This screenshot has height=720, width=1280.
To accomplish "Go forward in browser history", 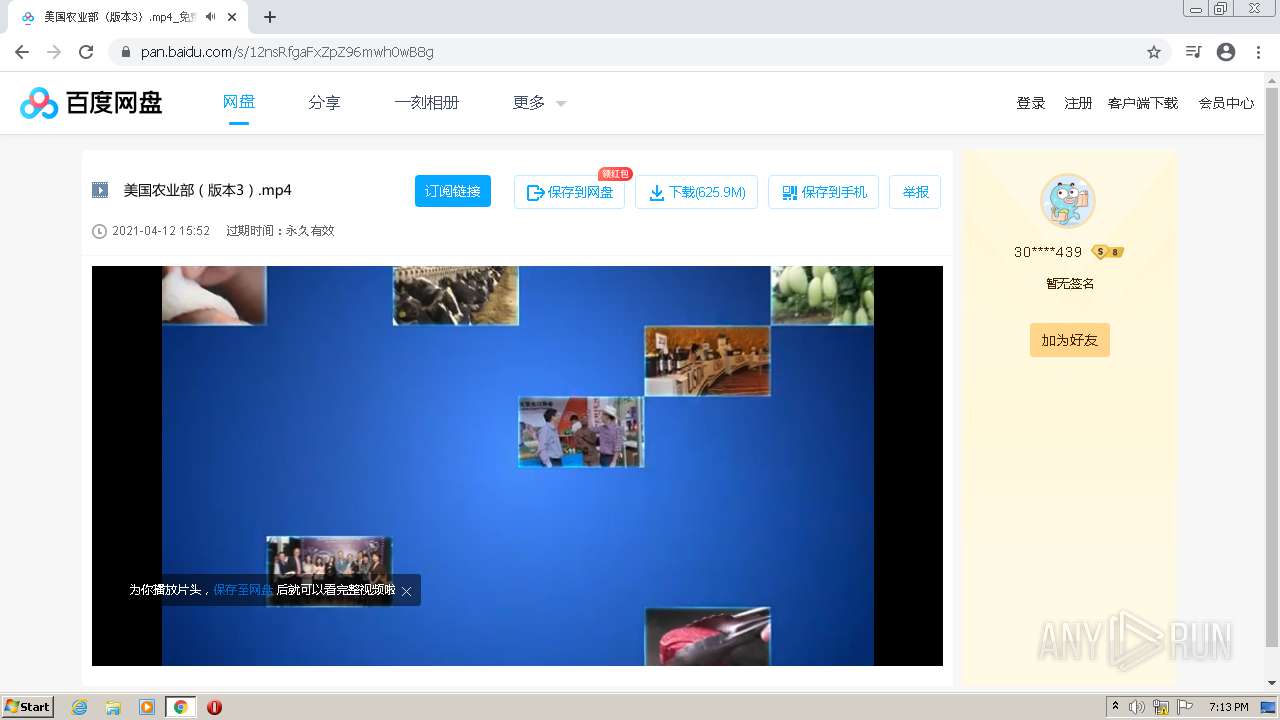I will 54,52.
